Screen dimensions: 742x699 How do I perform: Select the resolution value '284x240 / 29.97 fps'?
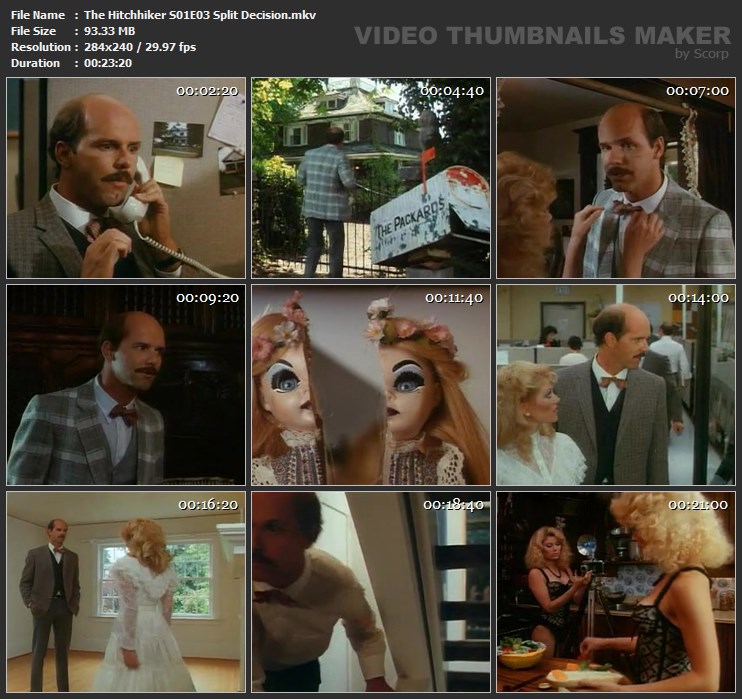click(x=140, y=47)
